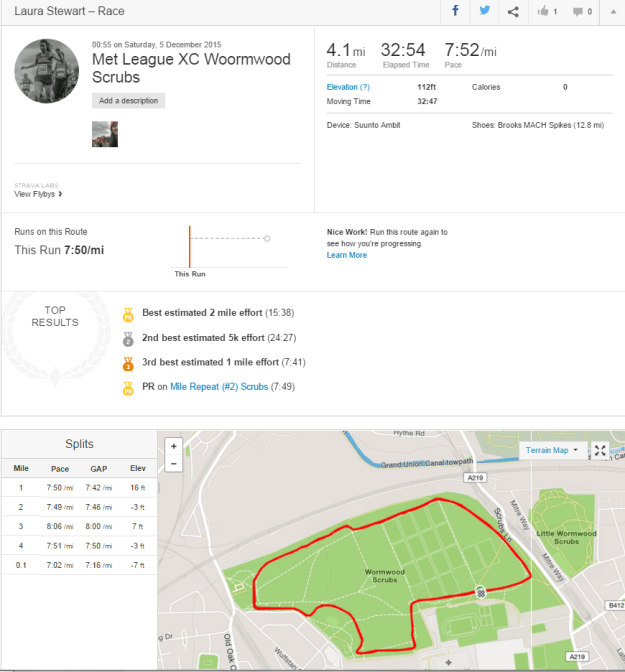Select the mile 3 split row
This screenshot has height=672, width=625.
79,525
